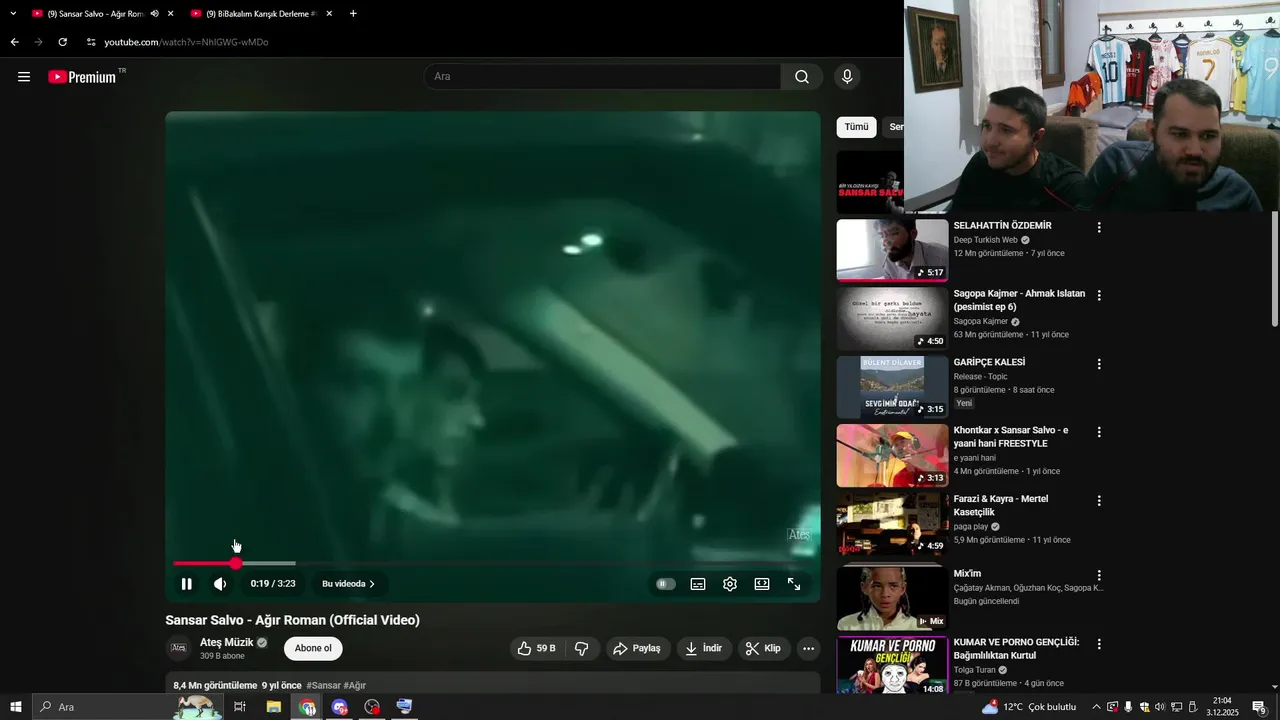Image resolution: width=1280 pixels, height=720 pixels.
Task: Click the #Ağır hashtag link
Action: tap(354, 685)
